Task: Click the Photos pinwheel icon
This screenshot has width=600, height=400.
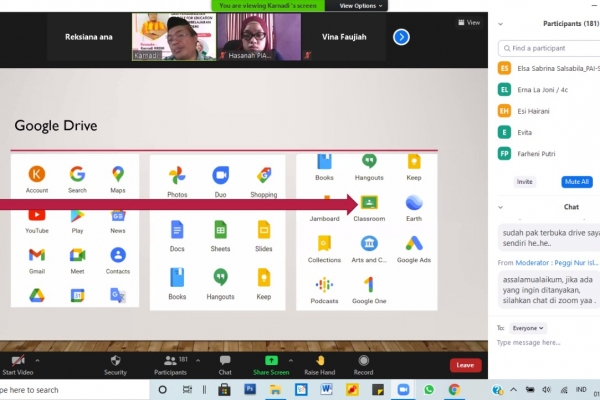Action: coord(177,176)
